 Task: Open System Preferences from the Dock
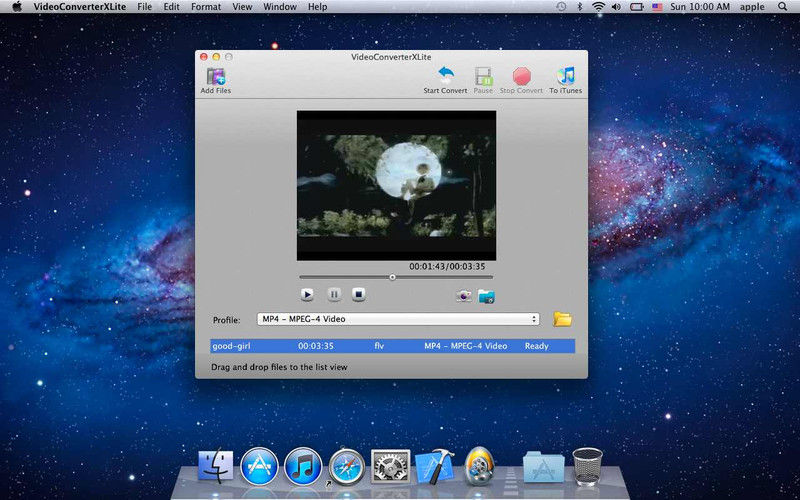click(x=391, y=466)
